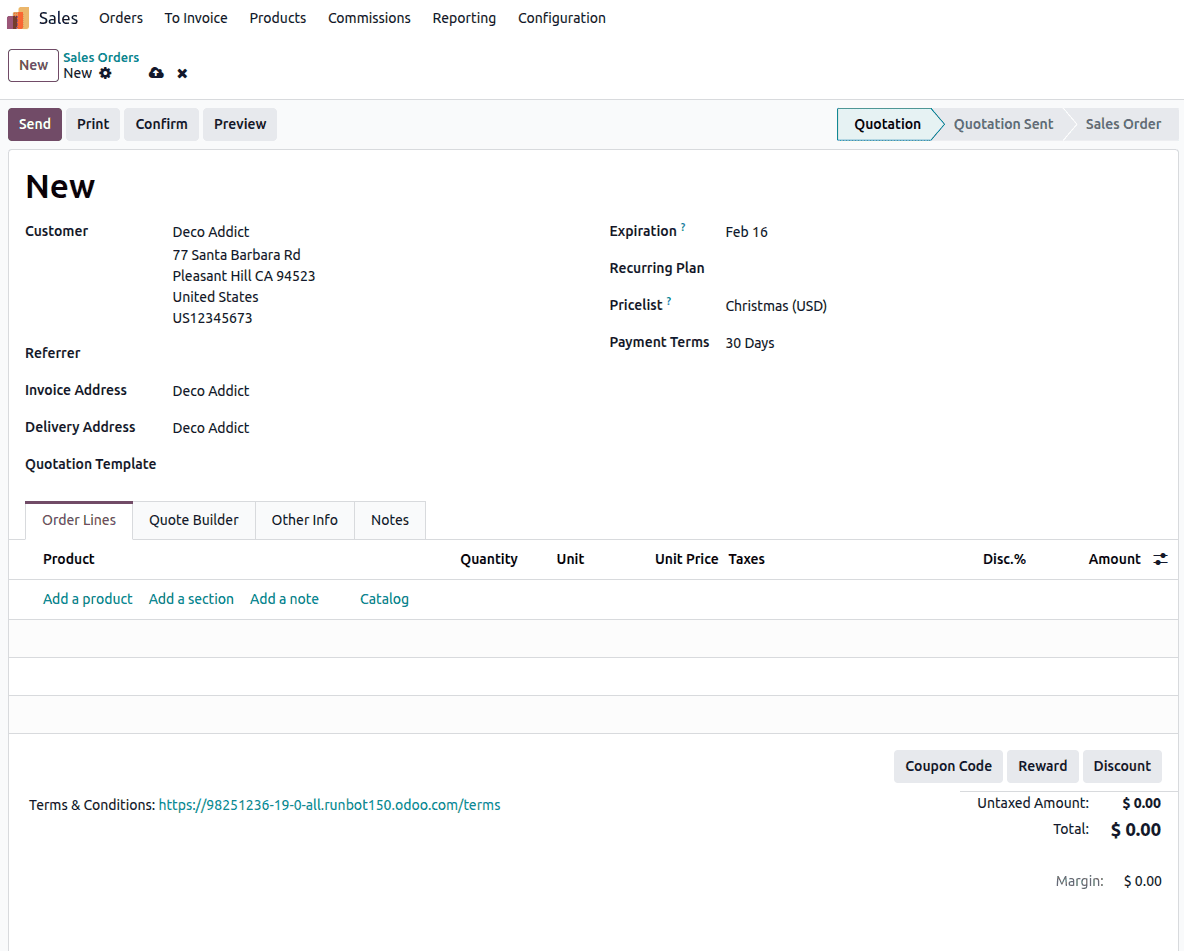Viewport: 1184px width, 951px height.
Task: Open the Sales app icon in top-left corner
Action: click(x=17, y=17)
